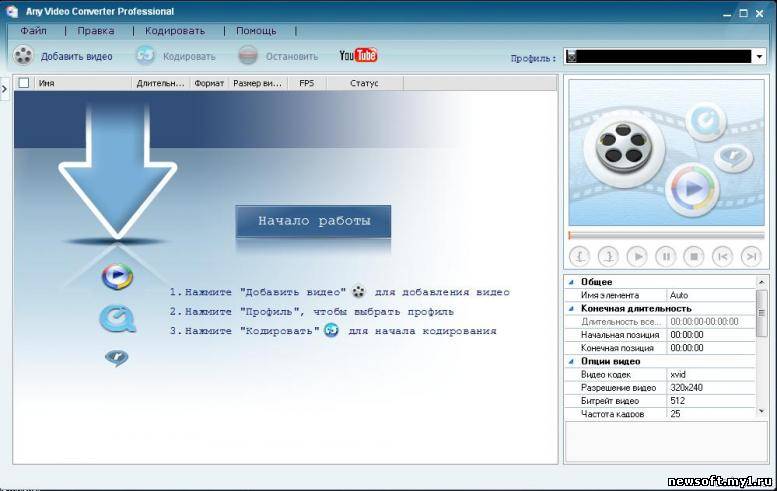
Task: Sort by the Статус column header
Action: point(365,83)
